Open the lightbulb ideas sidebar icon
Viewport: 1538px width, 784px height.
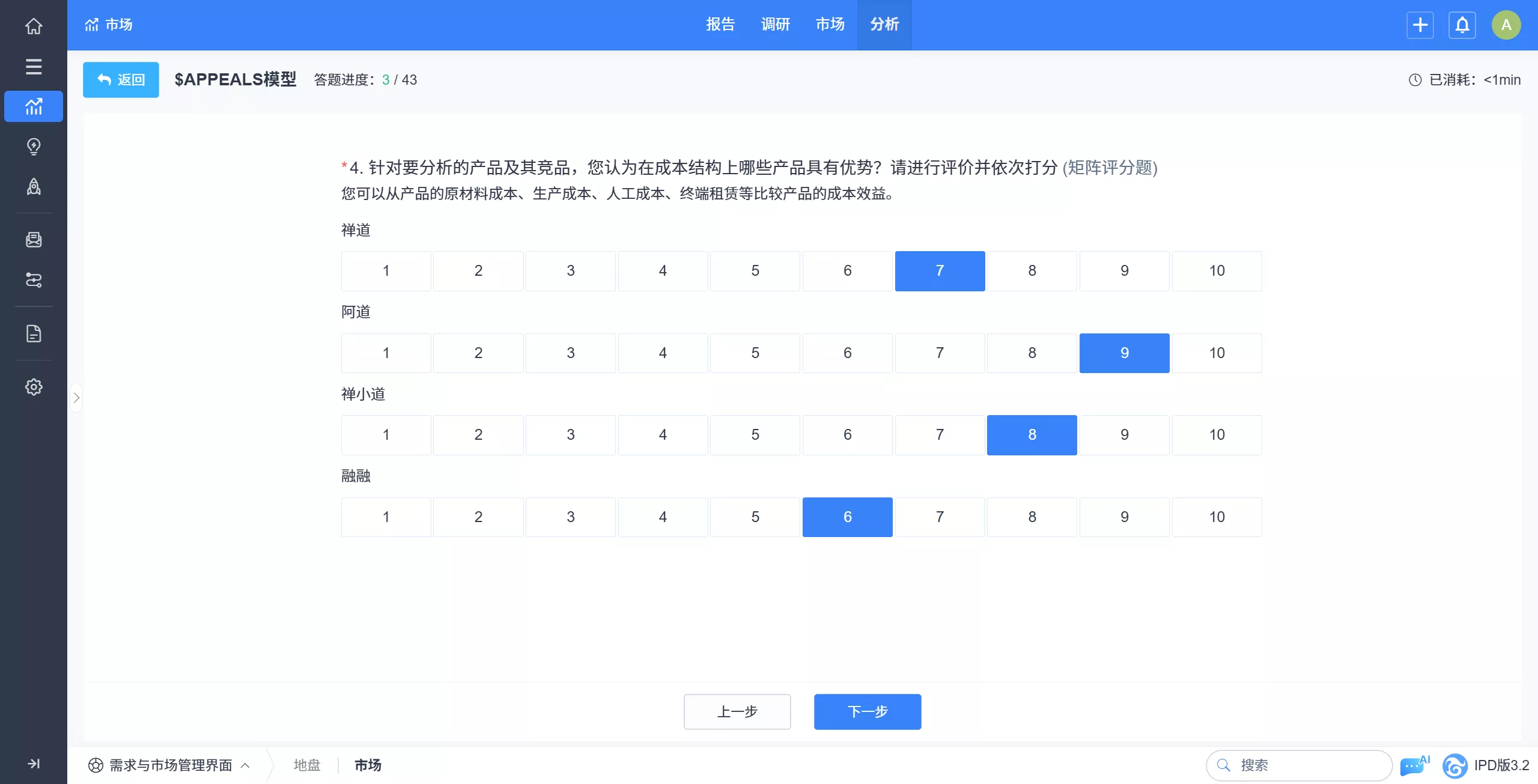tap(34, 147)
